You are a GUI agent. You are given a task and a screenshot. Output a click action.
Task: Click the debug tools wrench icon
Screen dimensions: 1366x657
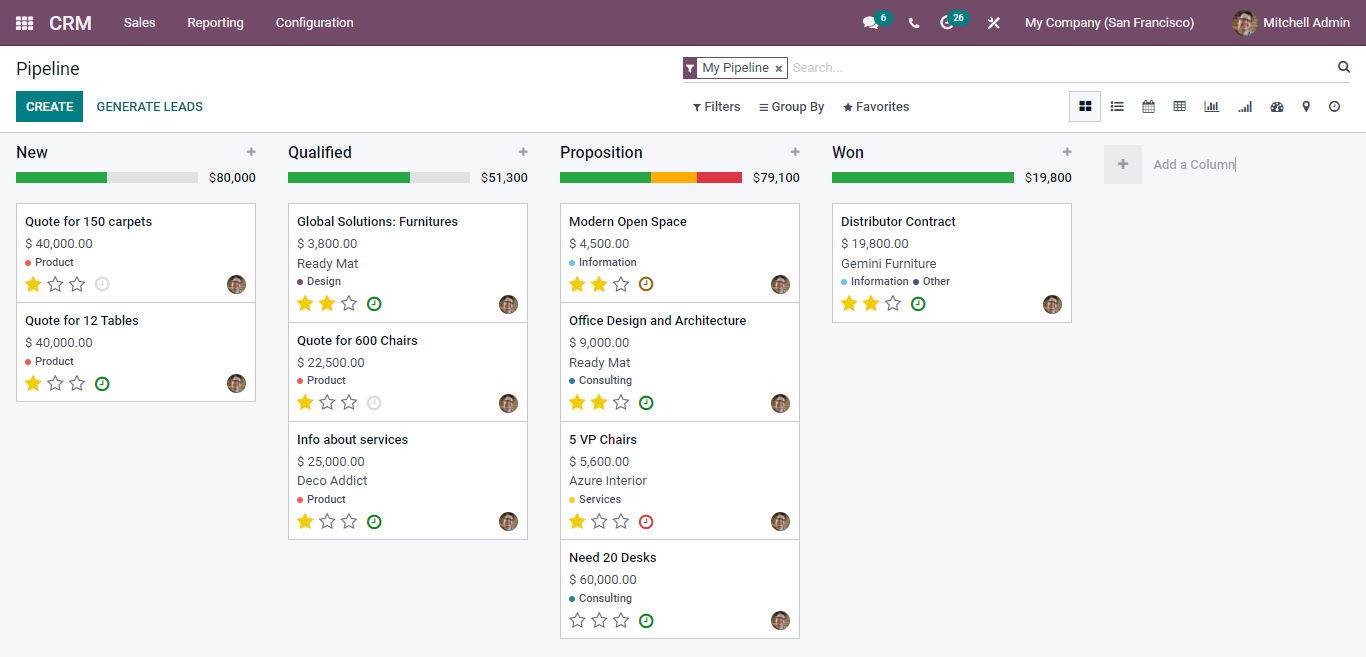pyautogui.click(x=994, y=23)
